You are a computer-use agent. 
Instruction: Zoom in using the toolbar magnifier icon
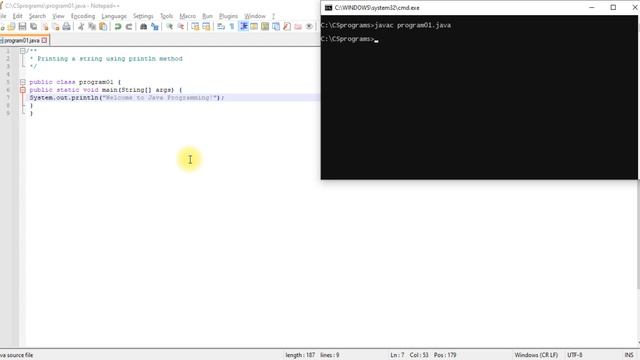(169, 27)
